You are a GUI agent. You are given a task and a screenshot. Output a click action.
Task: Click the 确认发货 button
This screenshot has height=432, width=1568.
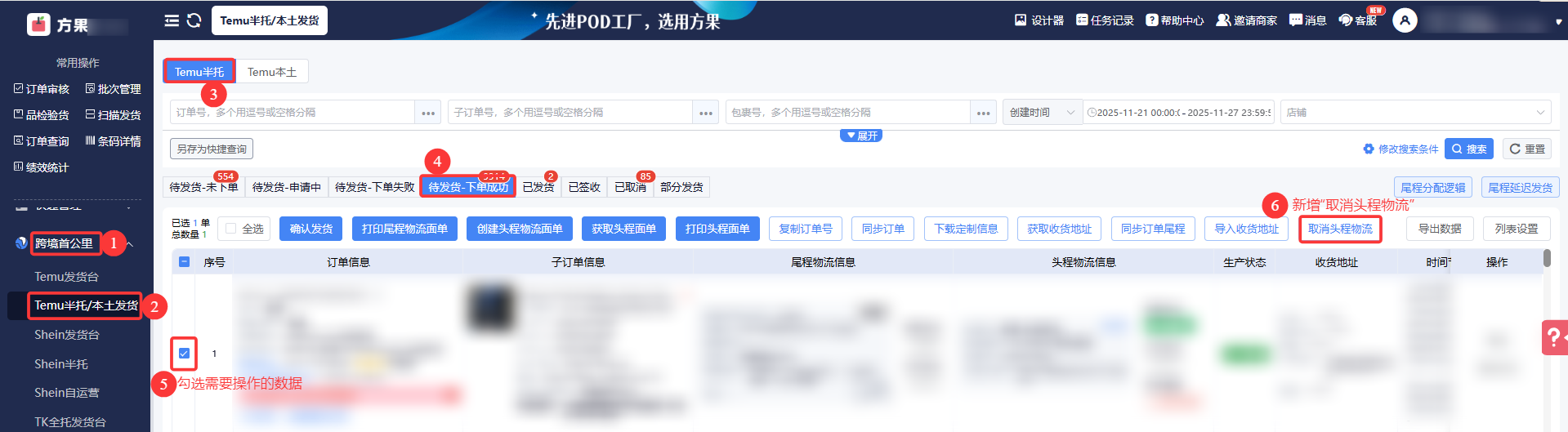(311, 229)
